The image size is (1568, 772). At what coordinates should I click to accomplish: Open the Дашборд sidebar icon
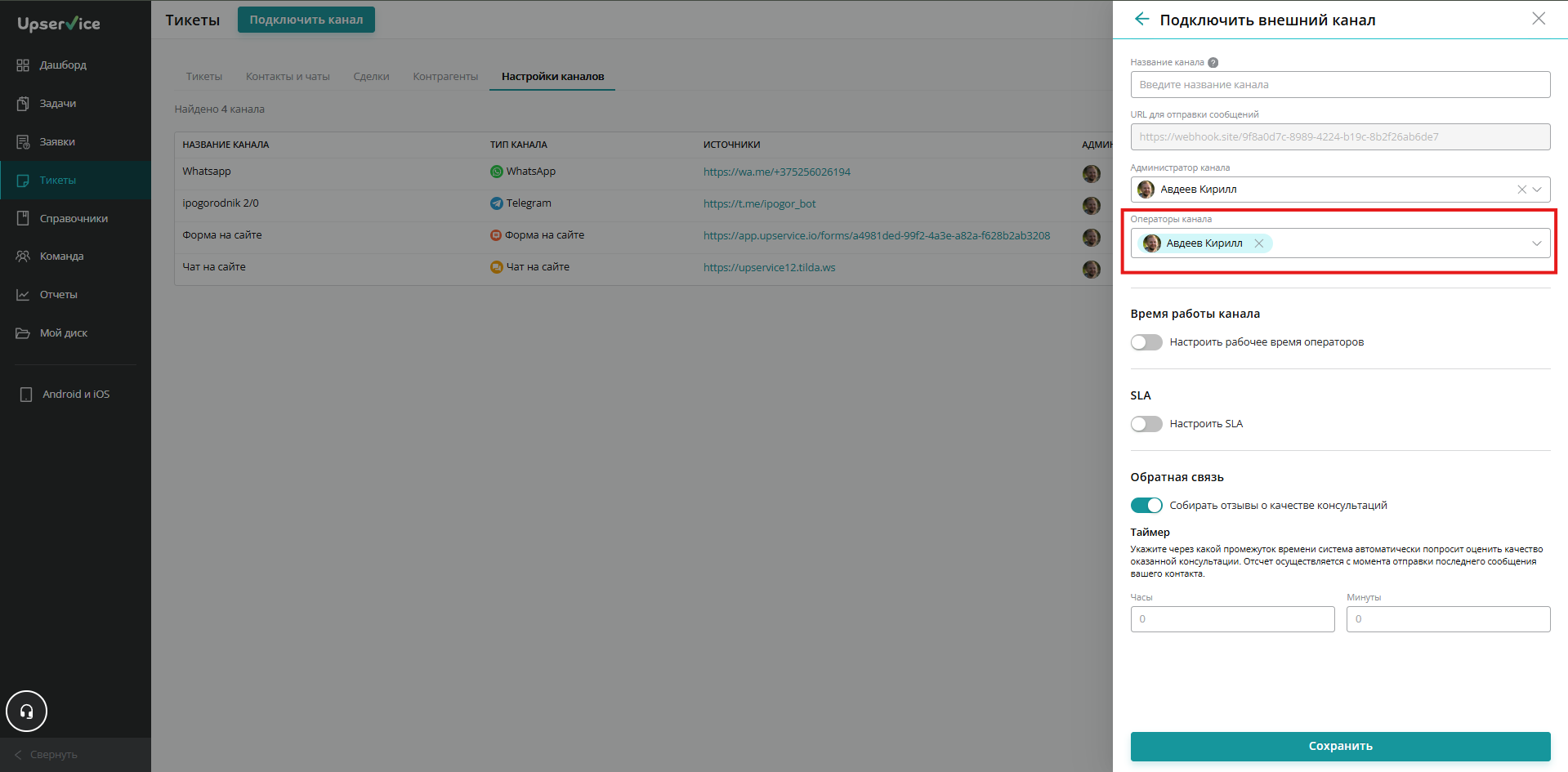(23, 65)
